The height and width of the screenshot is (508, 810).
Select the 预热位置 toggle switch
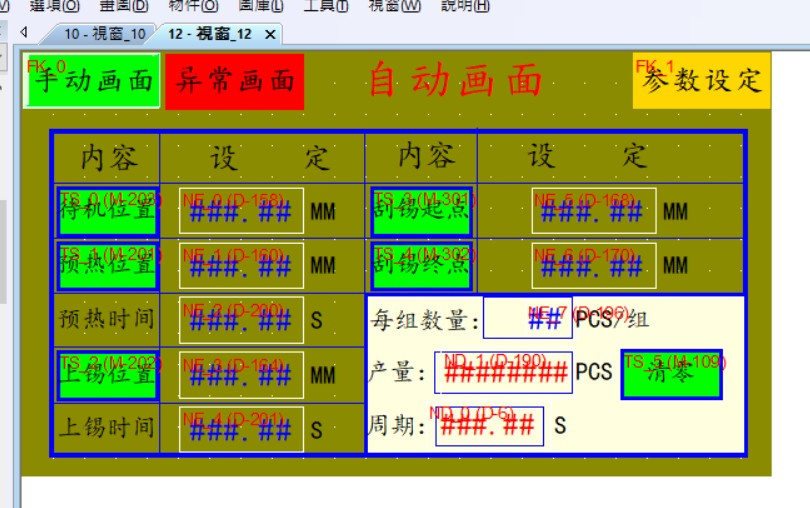click(107, 265)
